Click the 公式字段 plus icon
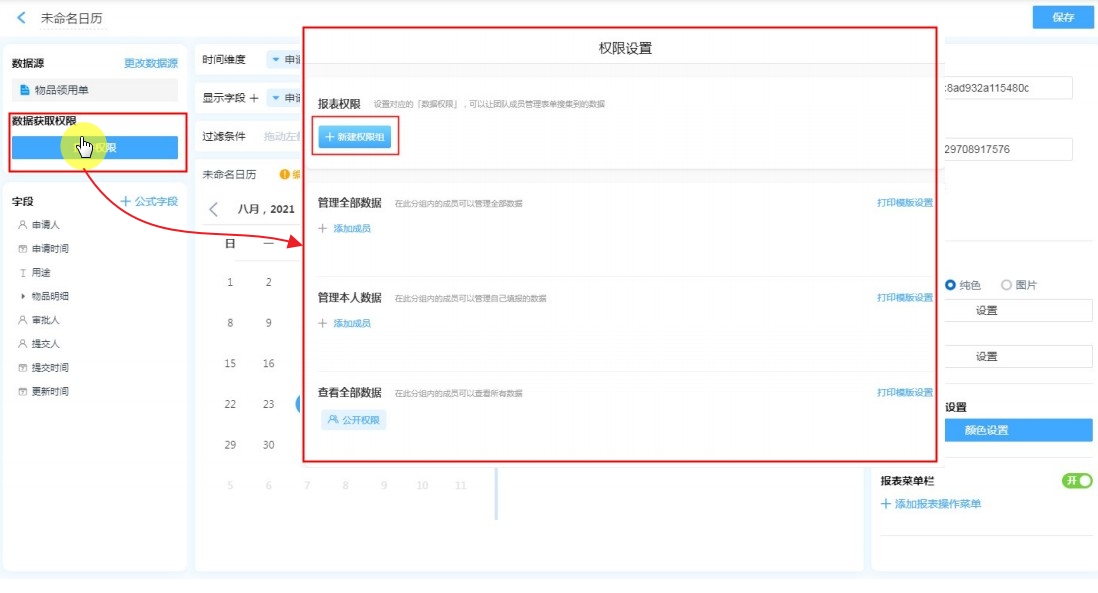The height and width of the screenshot is (593, 1098). tap(126, 202)
